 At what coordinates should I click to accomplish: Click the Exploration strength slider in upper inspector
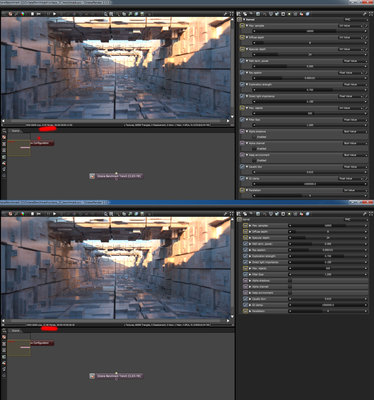pos(310,90)
